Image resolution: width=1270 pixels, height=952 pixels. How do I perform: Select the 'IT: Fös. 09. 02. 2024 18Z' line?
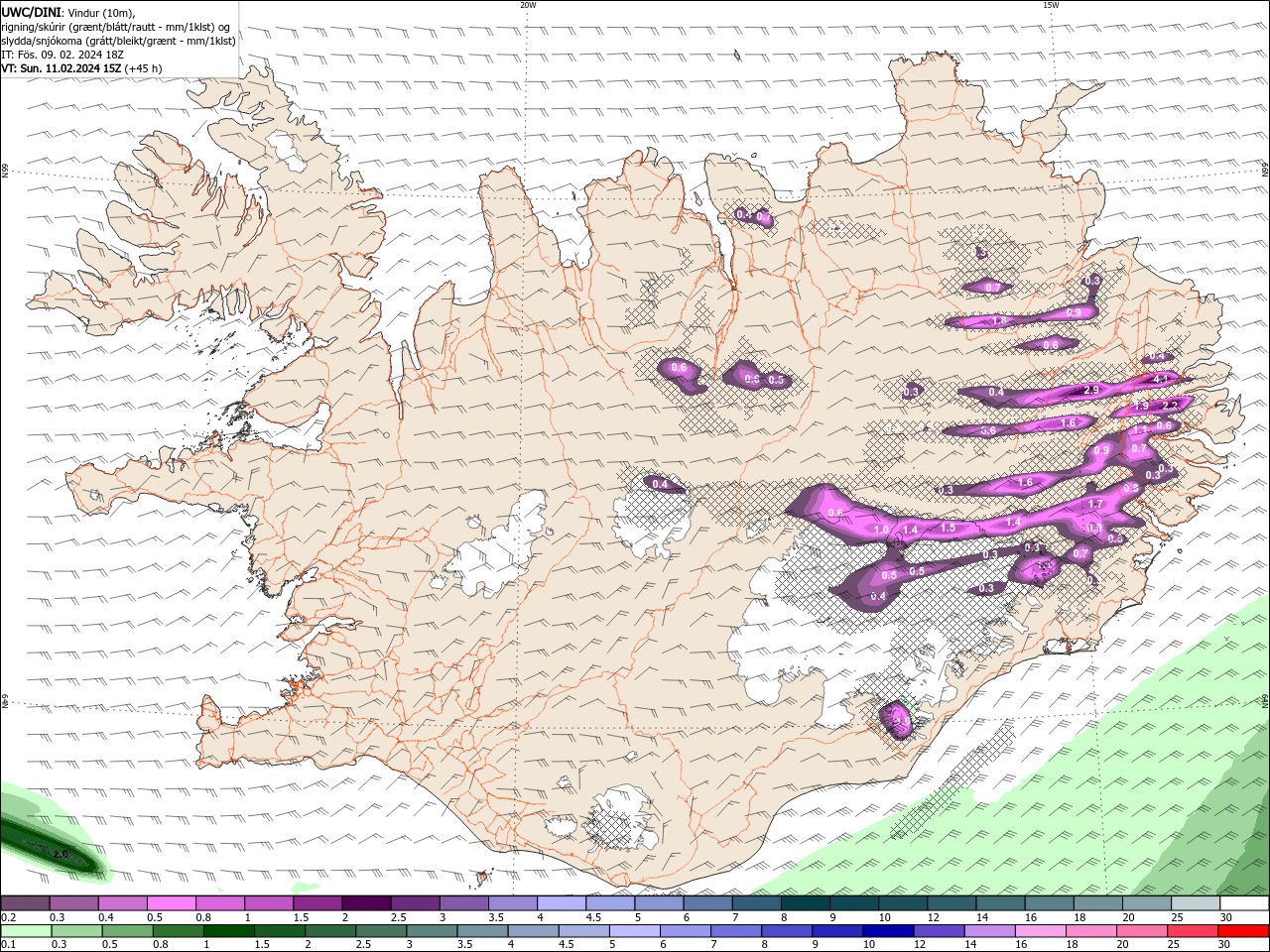point(62,55)
